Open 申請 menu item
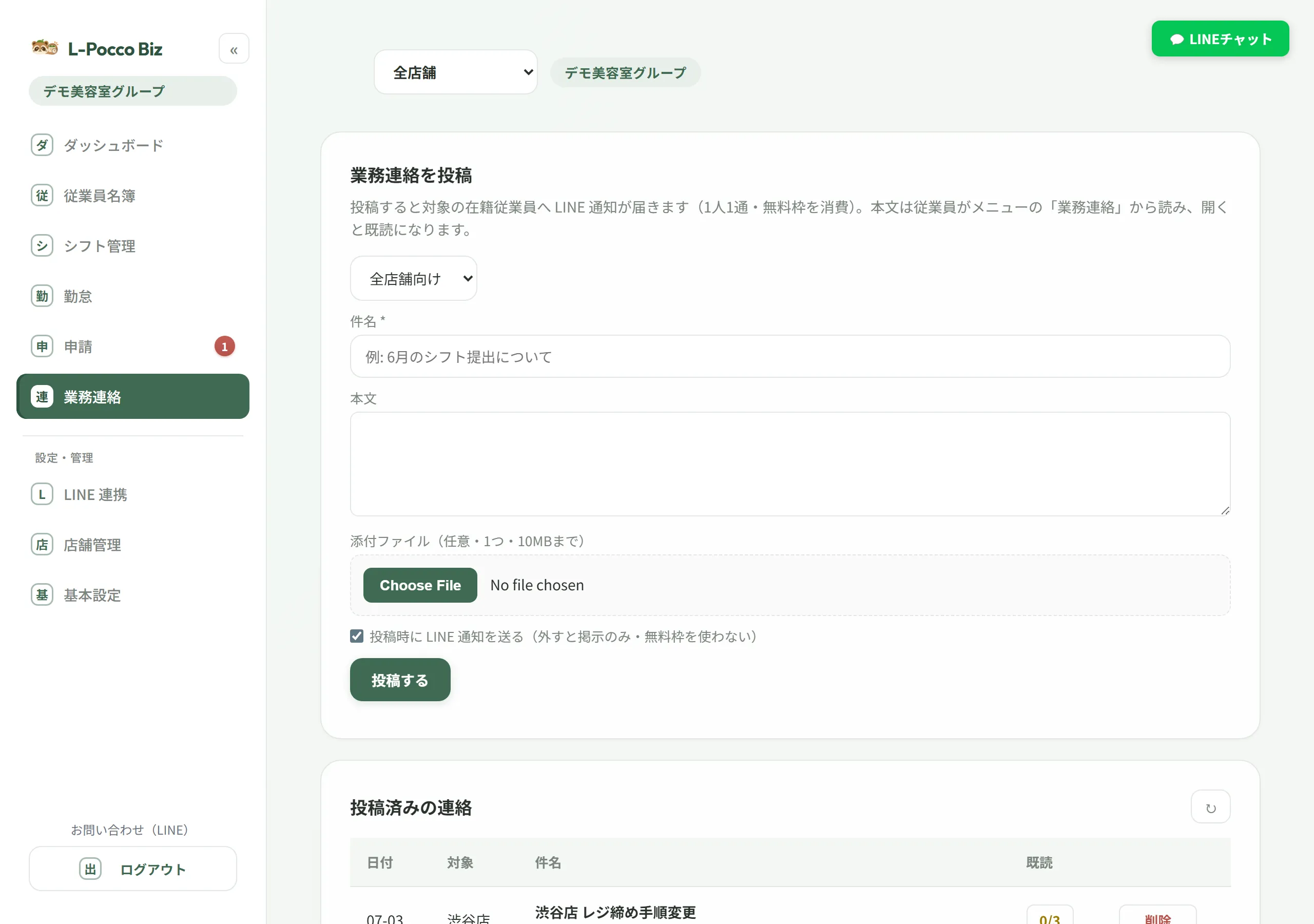Screen dimensions: 1314x924 coord(133,347)
